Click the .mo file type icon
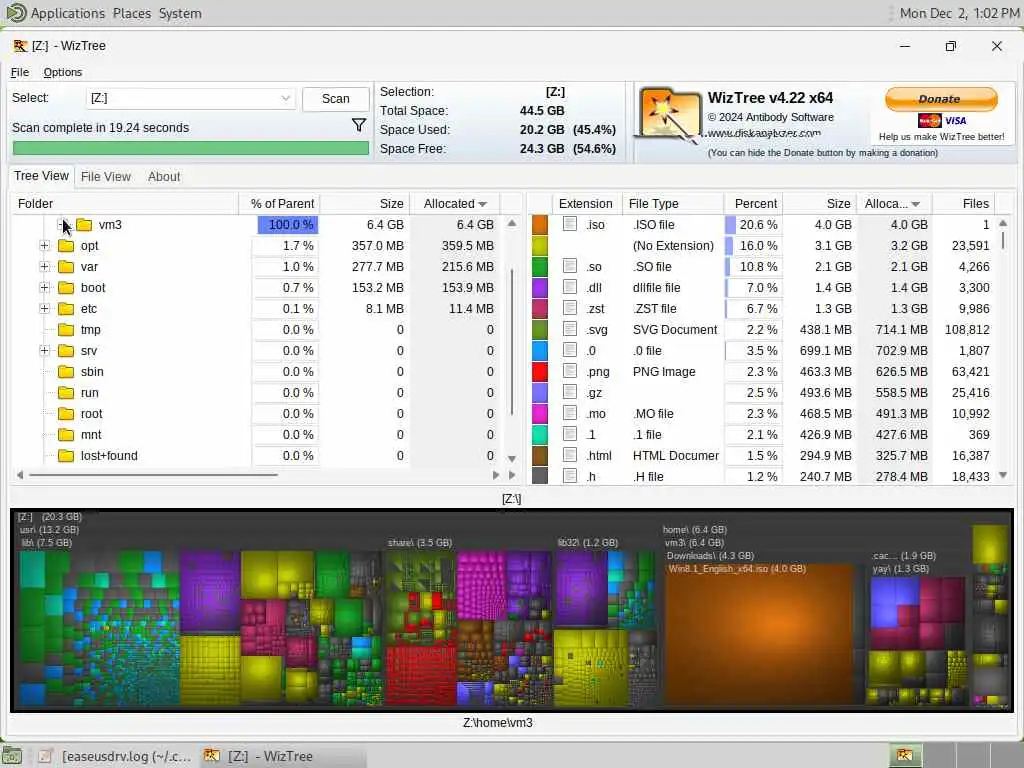The image size is (1024, 768). tap(570, 413)
